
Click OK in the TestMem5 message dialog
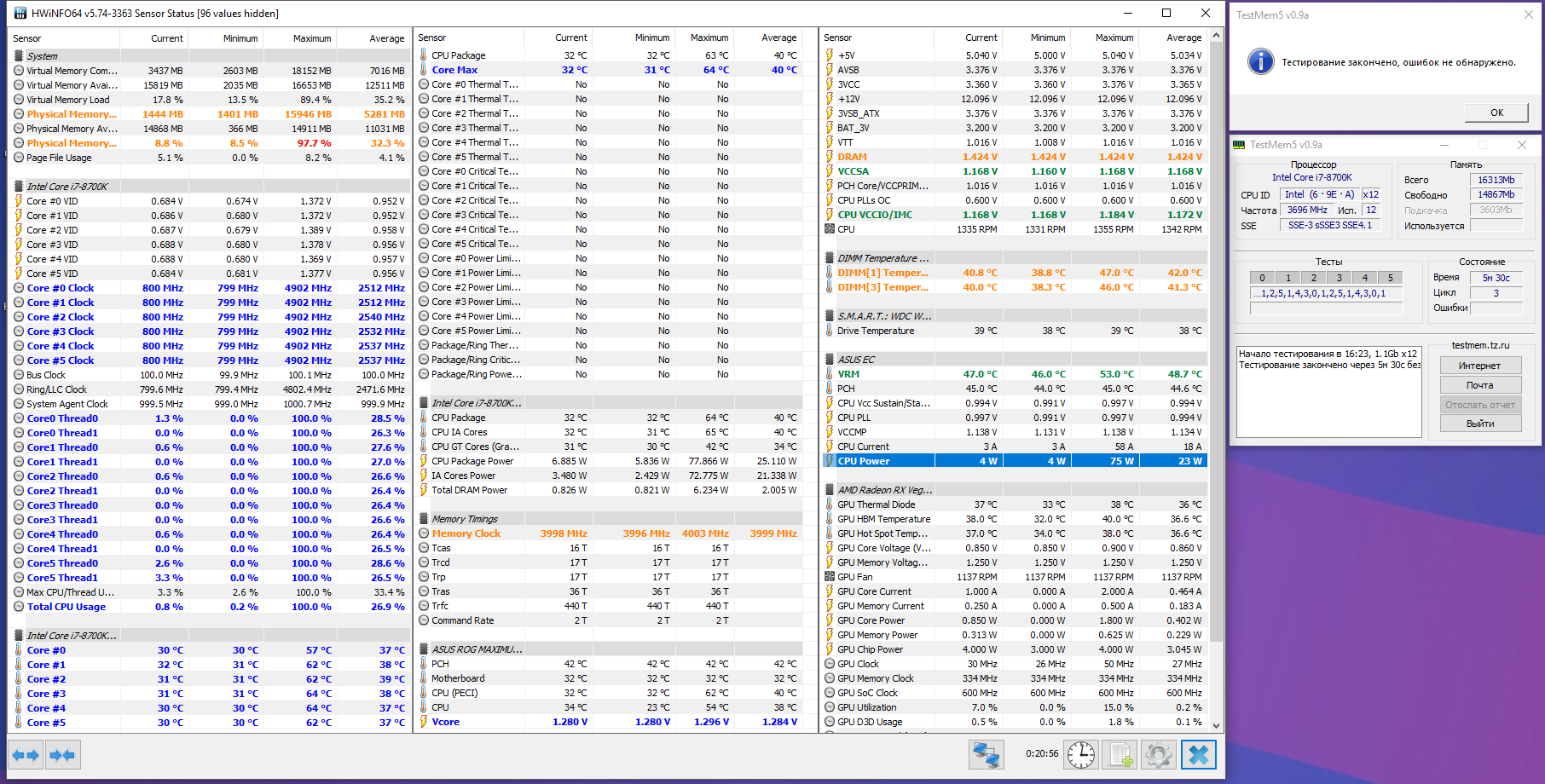click(x=1496, y=112)
